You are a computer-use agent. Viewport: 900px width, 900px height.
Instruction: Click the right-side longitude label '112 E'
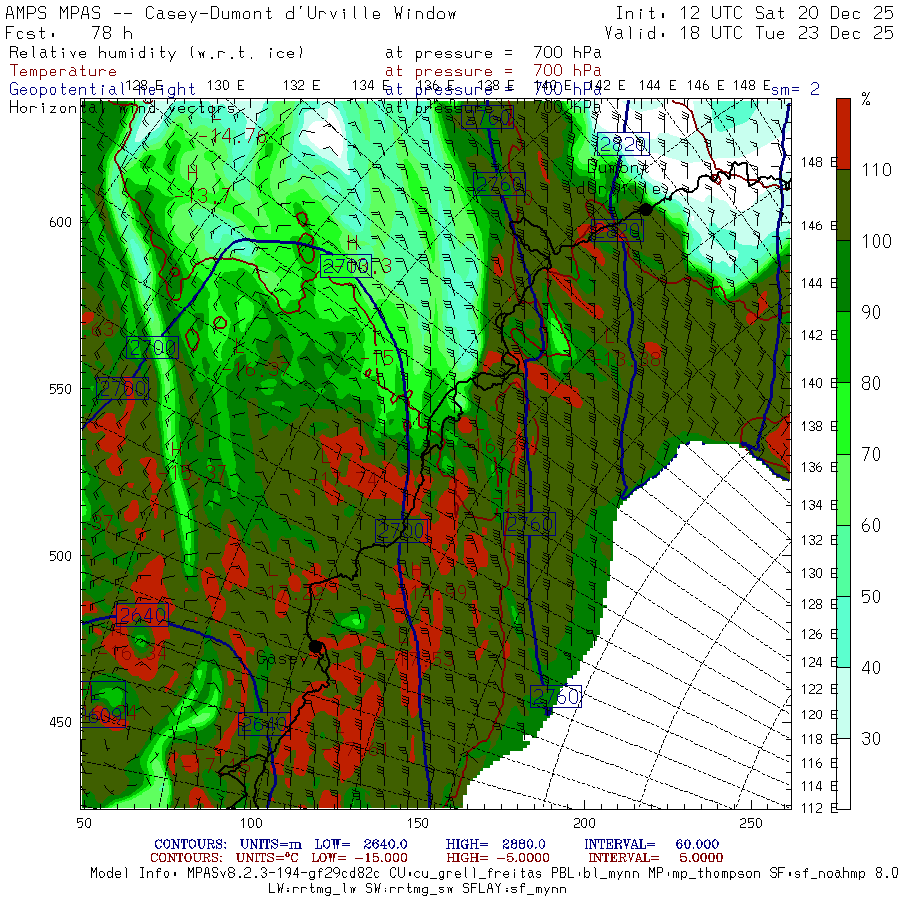click(820, 808)
